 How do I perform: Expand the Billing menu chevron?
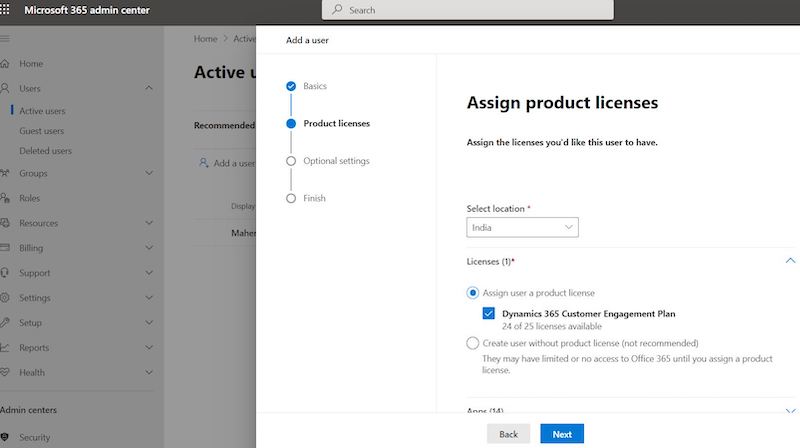(x=148, y=248)
